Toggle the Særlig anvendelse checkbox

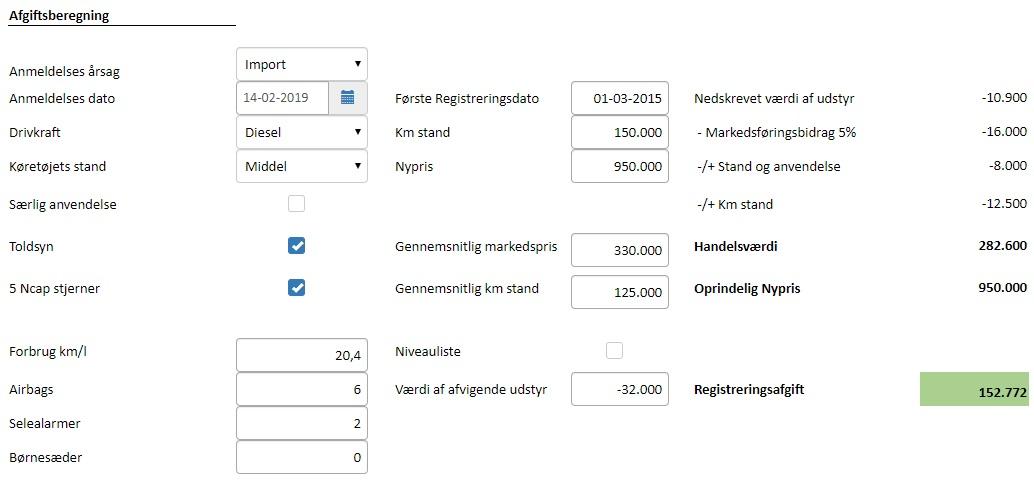[x=296, y=204]
